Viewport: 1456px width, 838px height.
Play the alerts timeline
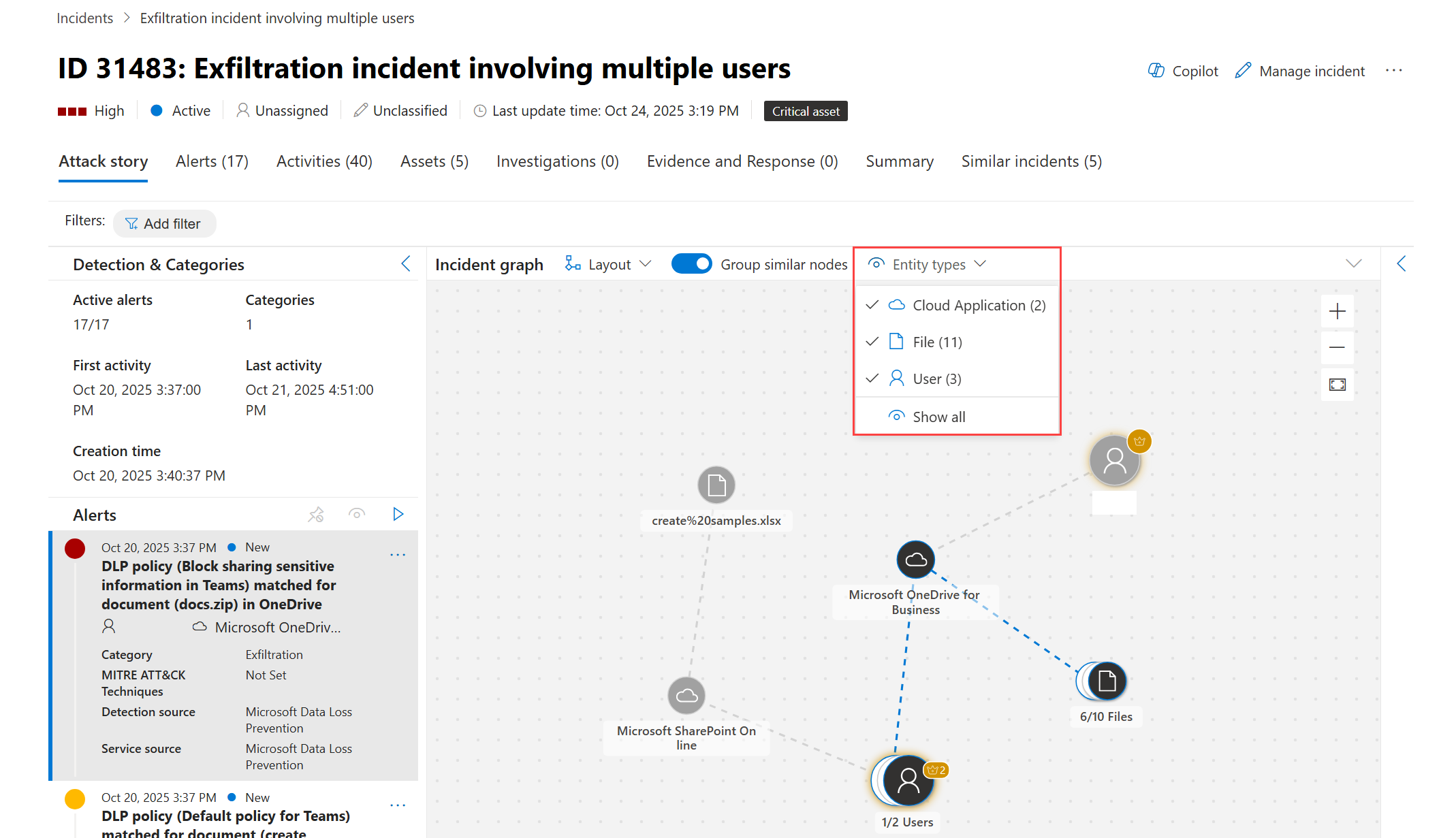pos(398,515)
